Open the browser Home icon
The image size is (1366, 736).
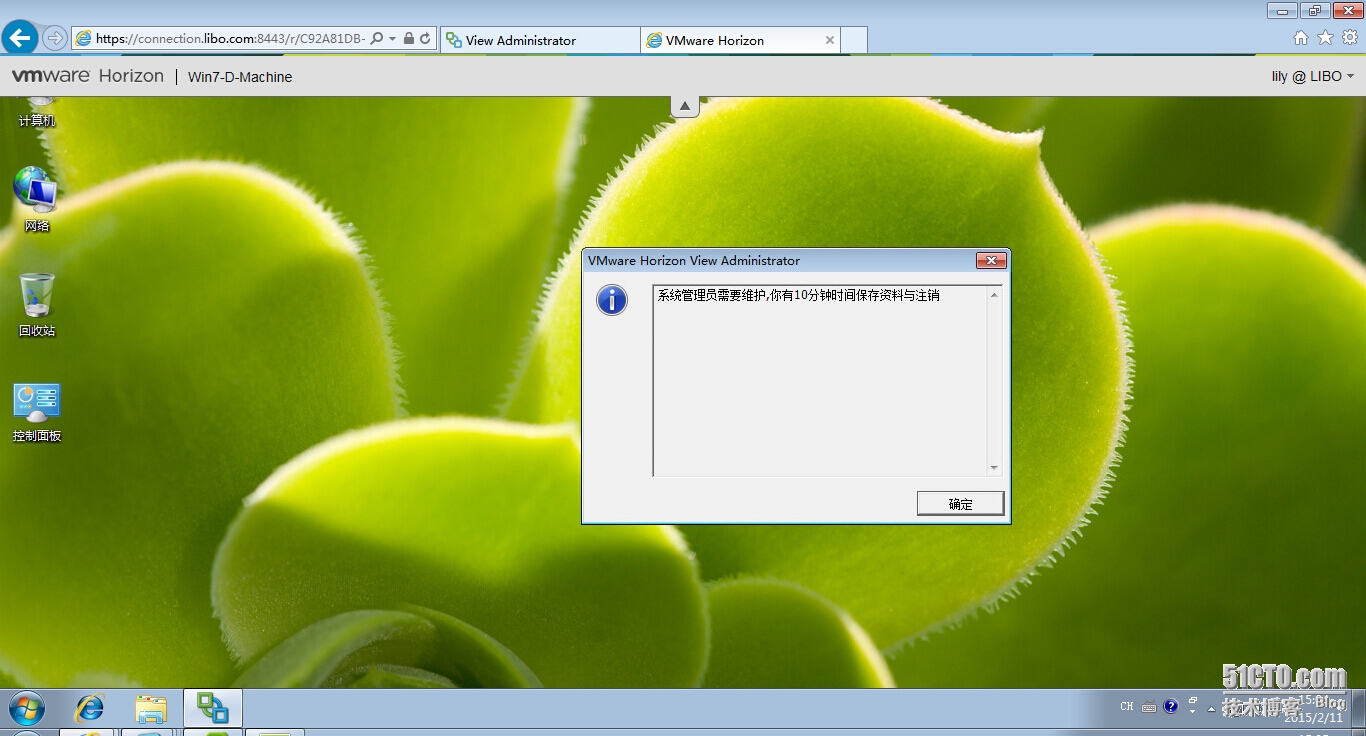[x=1301, y=38]
